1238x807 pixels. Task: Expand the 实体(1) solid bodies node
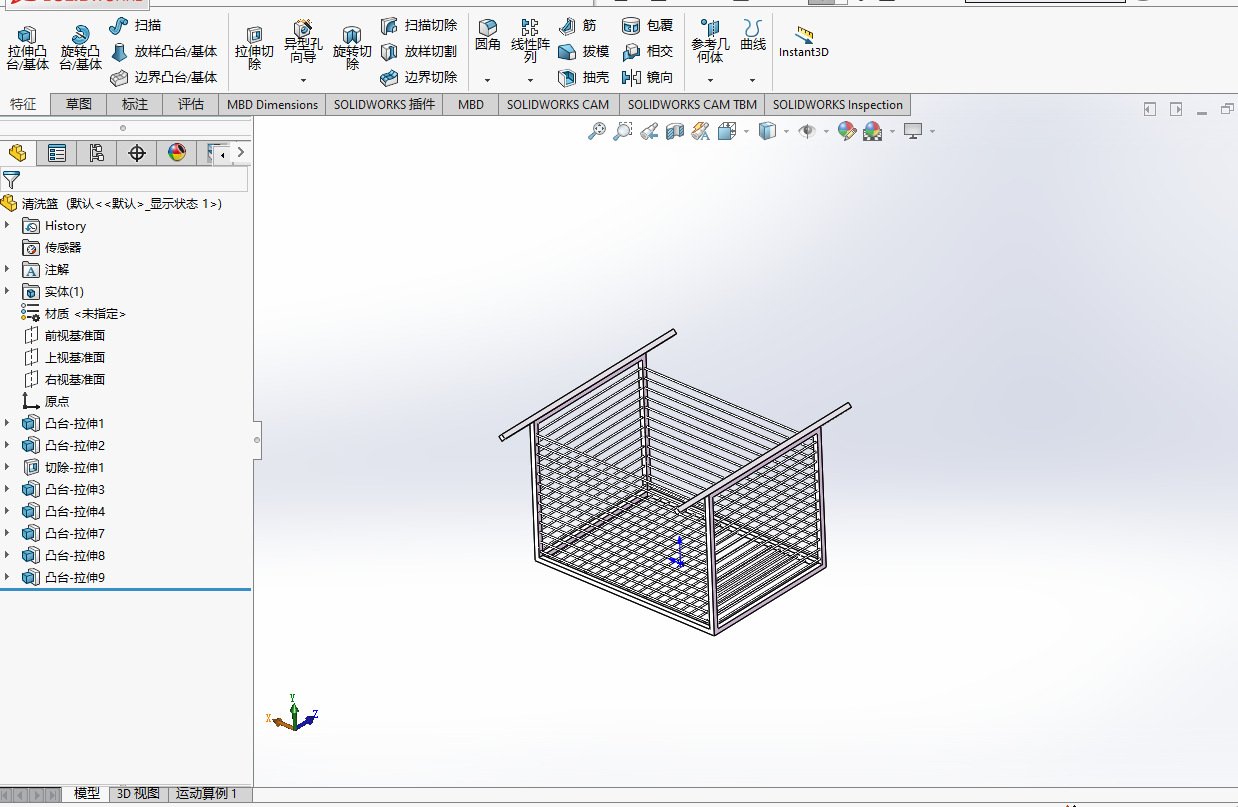click(x=7, y=292)
